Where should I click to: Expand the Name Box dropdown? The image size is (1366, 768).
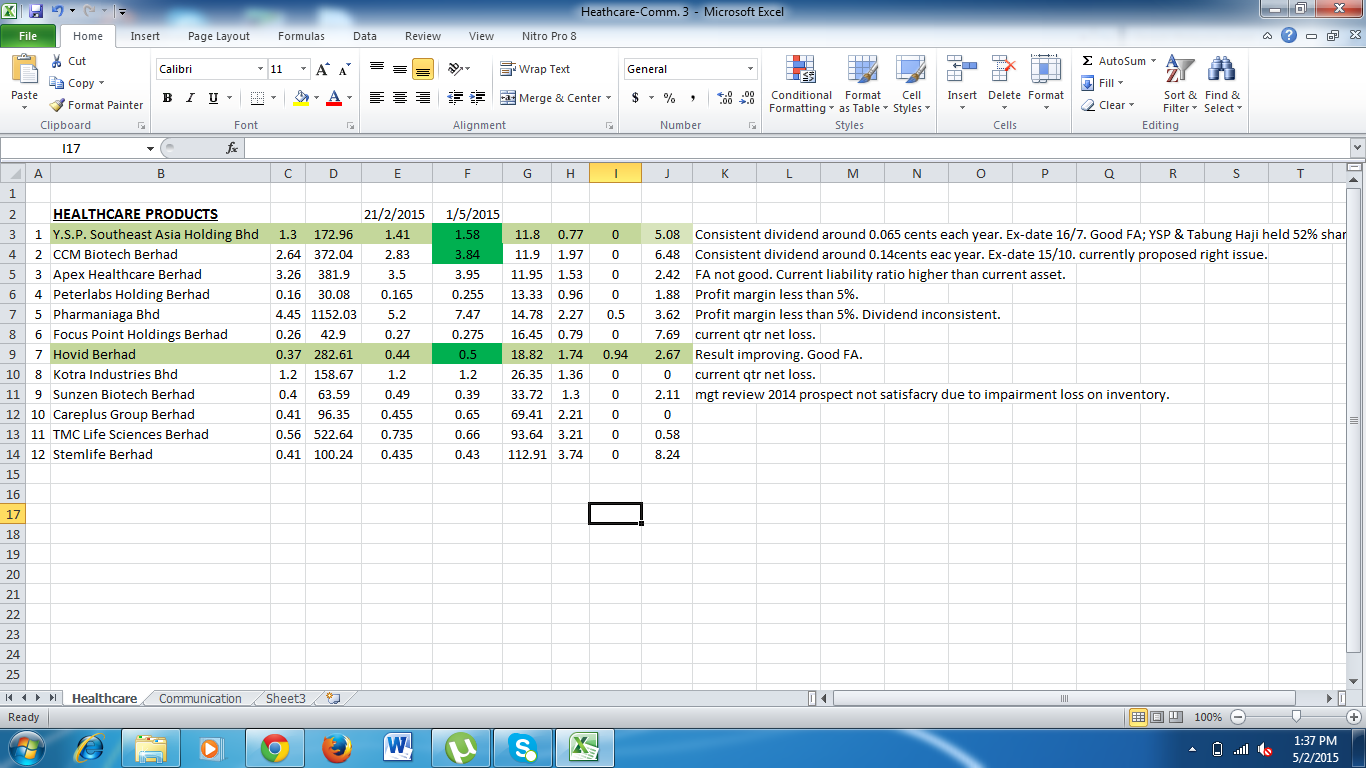pyautogui.click(x=151, y=148)
